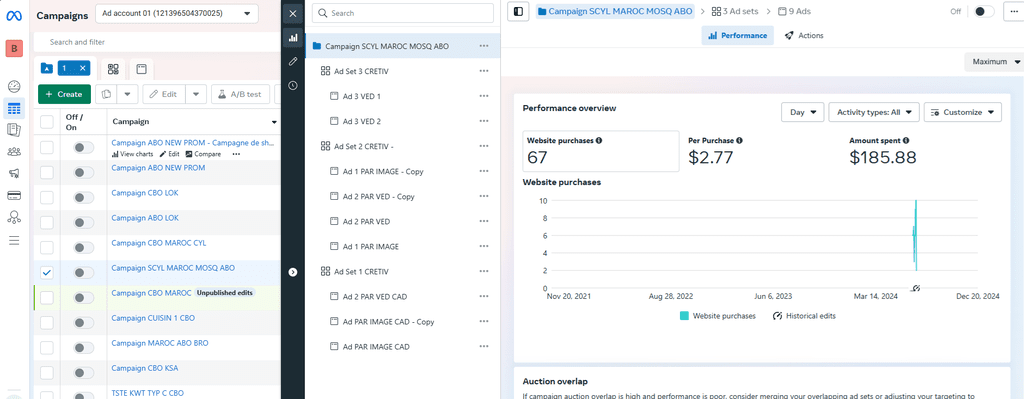Open the all tools hamburger menu
1024x399 pixels.
pos(14,240)
